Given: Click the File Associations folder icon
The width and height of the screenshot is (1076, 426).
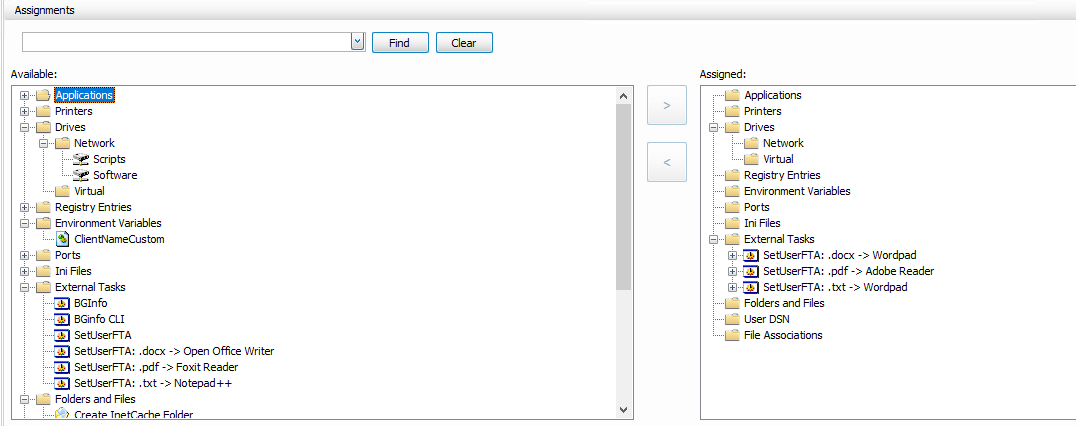Looking at the screenshot, I should (732, 335).
